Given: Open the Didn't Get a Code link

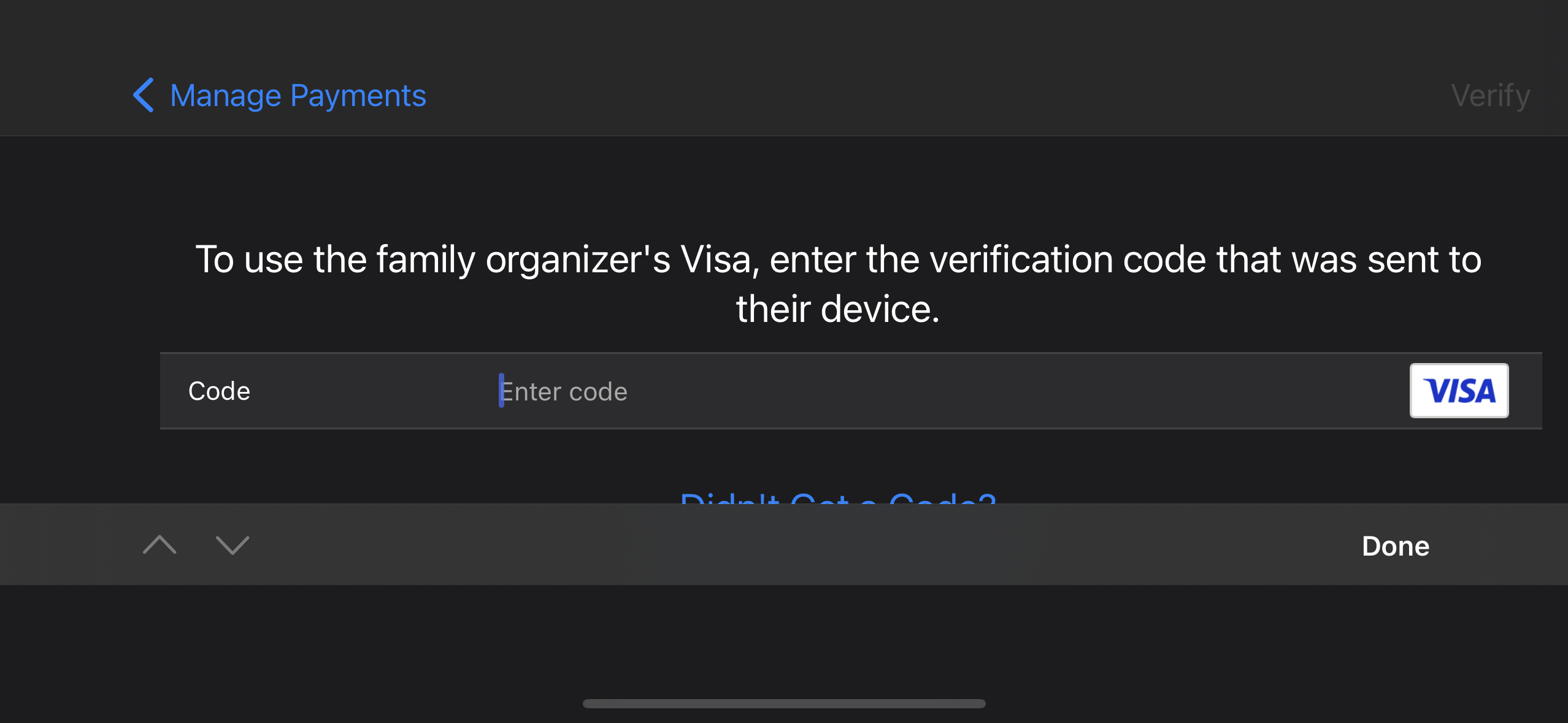Looking at the screenshot, I should pyautogui.click(x=837, y=497).
